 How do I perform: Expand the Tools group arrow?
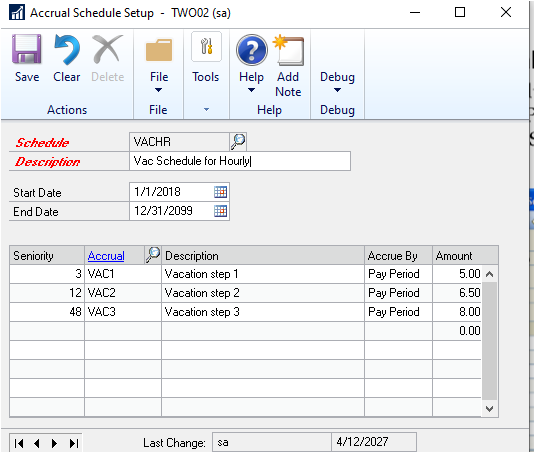(206, 109)
